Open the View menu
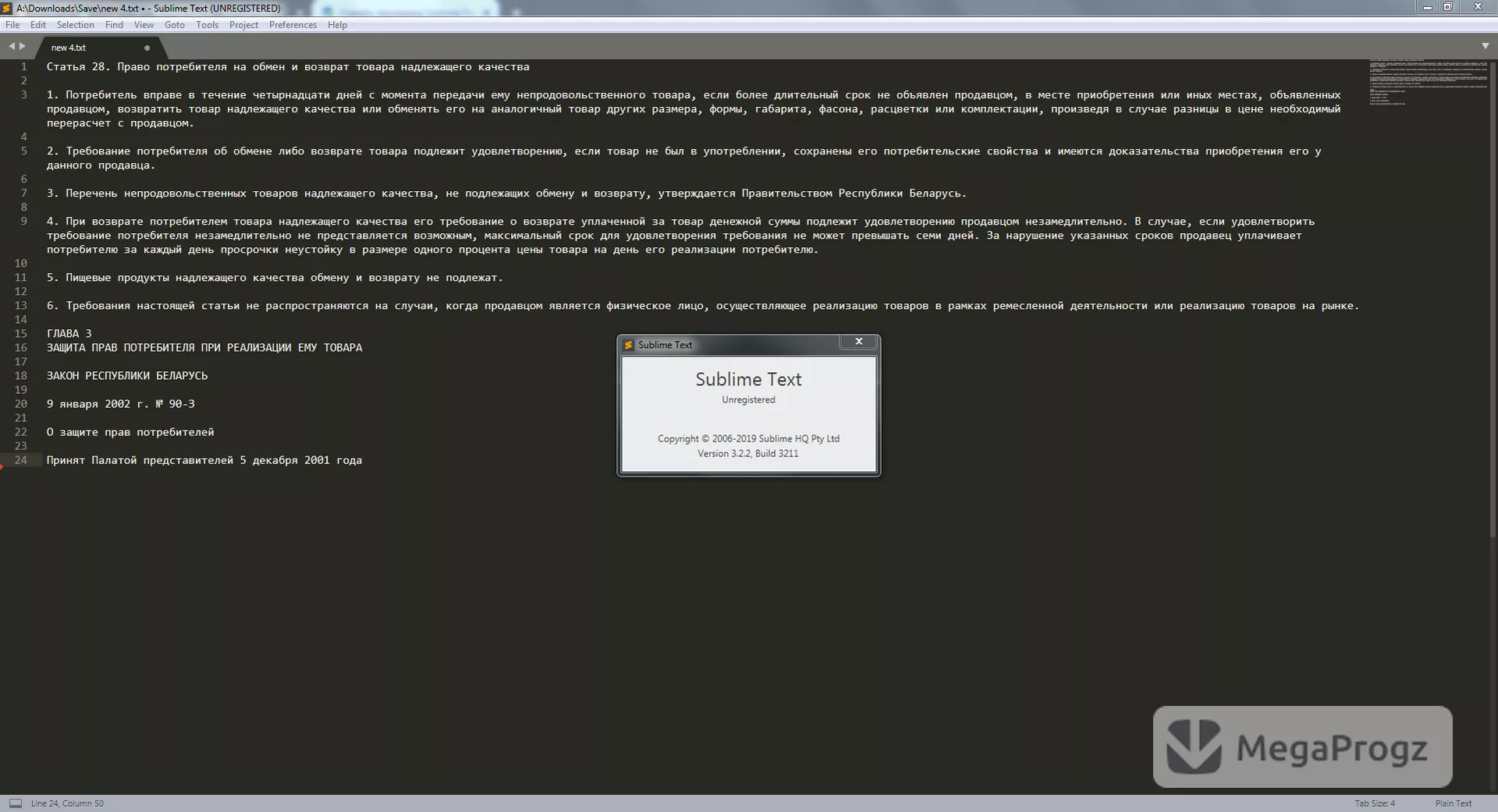 tap(144, 25)
